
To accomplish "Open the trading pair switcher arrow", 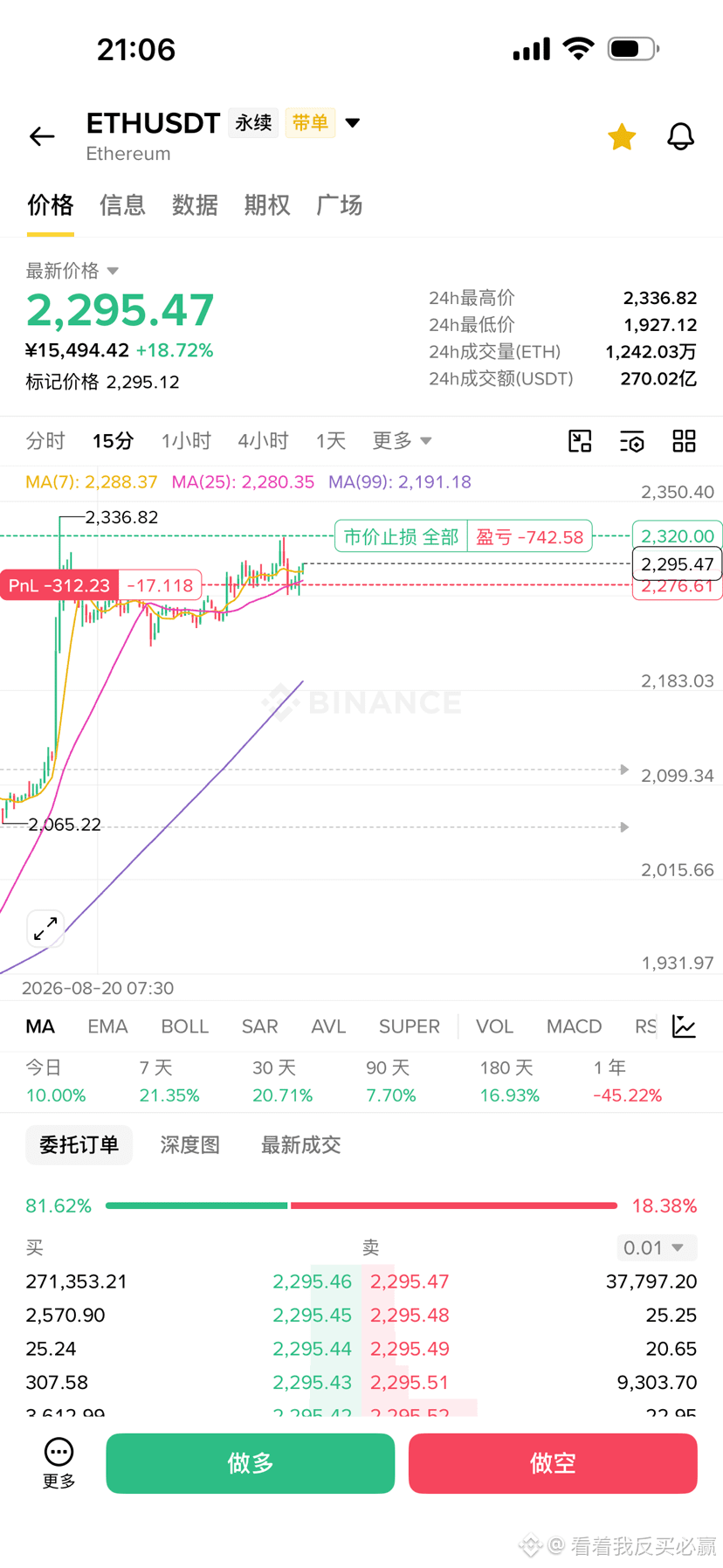I will (353, 123).
